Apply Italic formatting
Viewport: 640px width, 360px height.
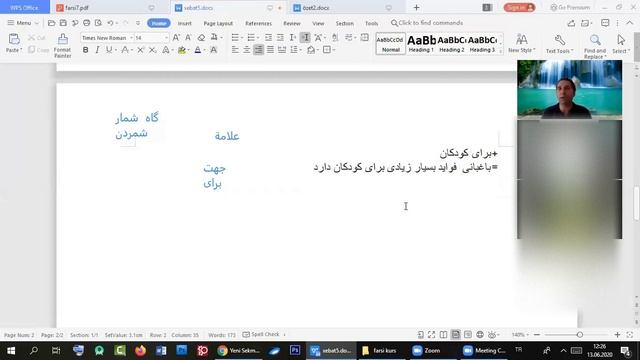pos(97,50)
